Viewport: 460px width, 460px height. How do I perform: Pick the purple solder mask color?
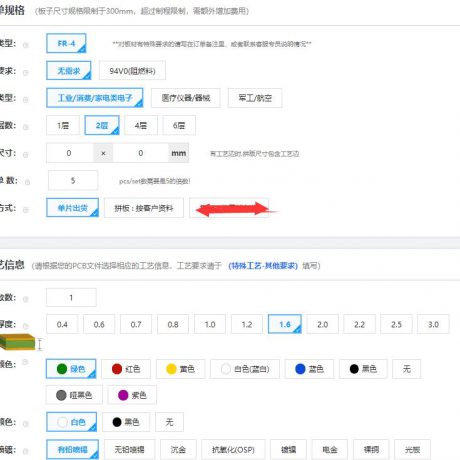[x=132, y=395]
